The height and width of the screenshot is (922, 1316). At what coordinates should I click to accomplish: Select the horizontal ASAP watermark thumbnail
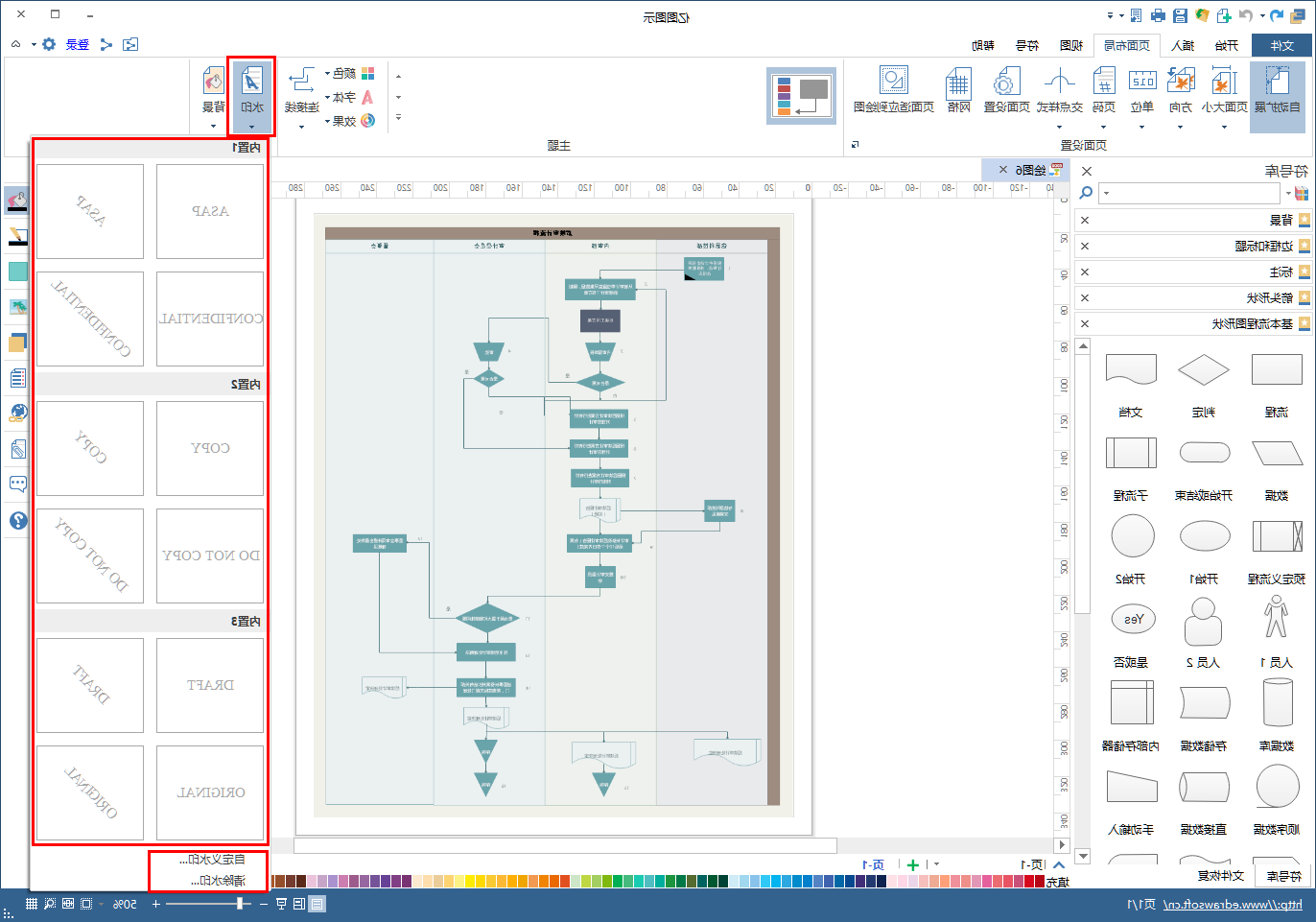210,211
